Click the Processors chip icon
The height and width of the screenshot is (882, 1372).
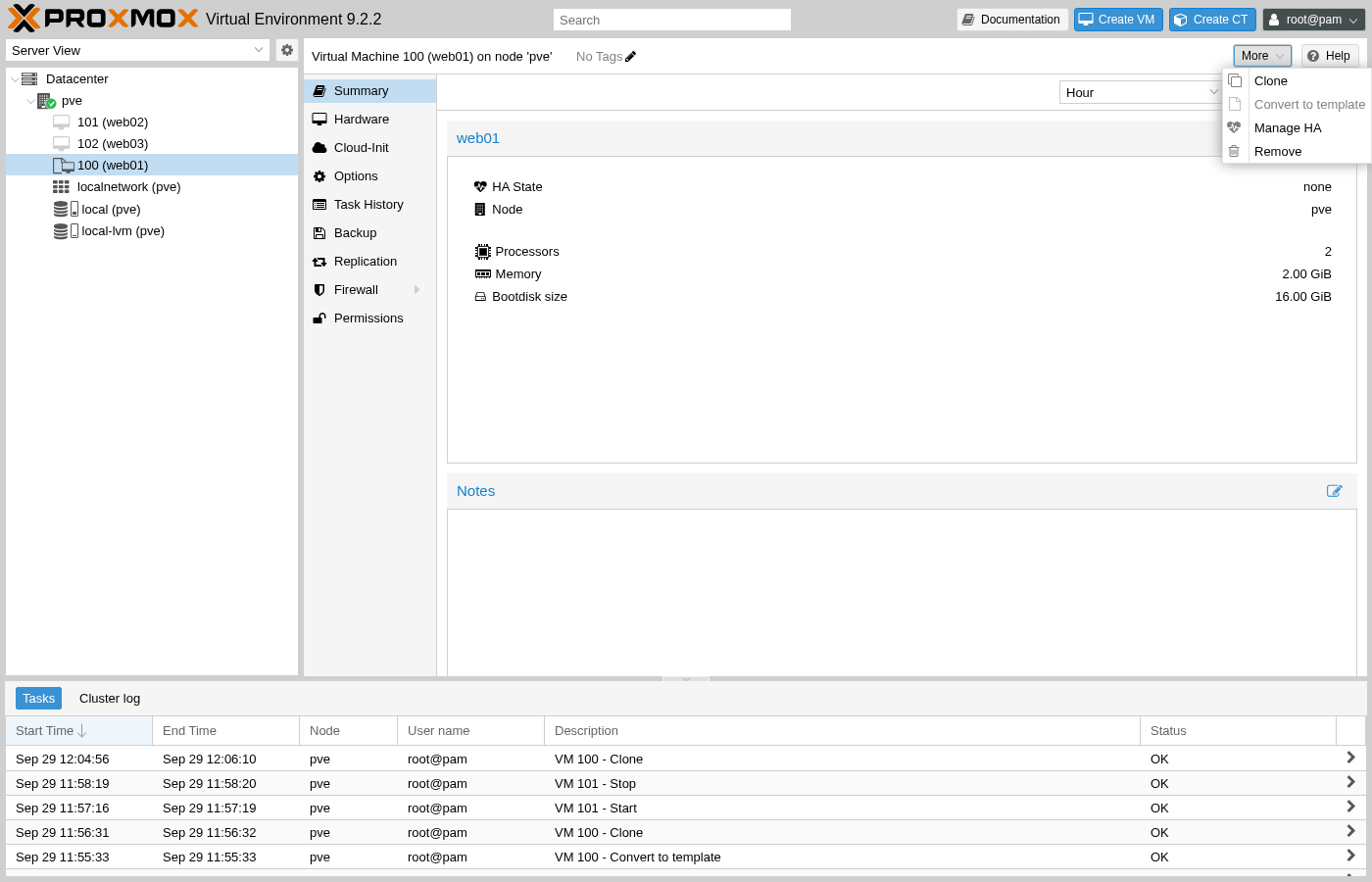point(482,252)
